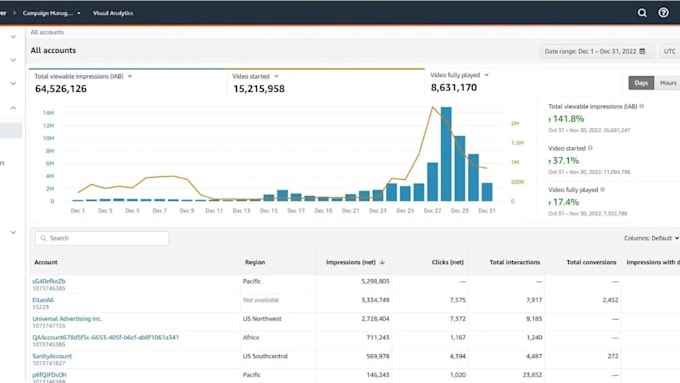Image resolution: width=680 pixels, height=383 pixels.
Task: Sort by the Account column header
Action: (x=46, y=262)
